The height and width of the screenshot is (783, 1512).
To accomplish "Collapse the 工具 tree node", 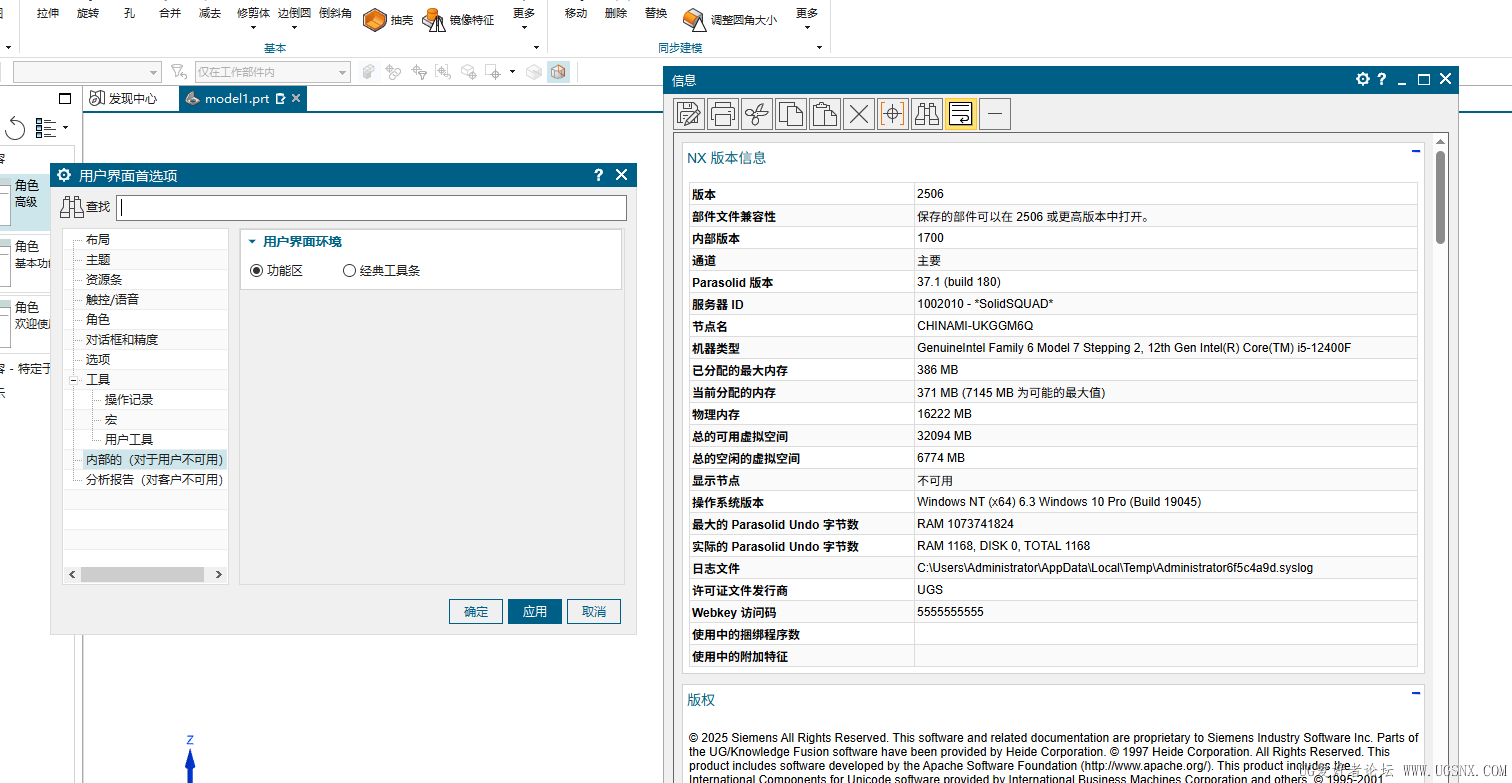I will [74, 380].
